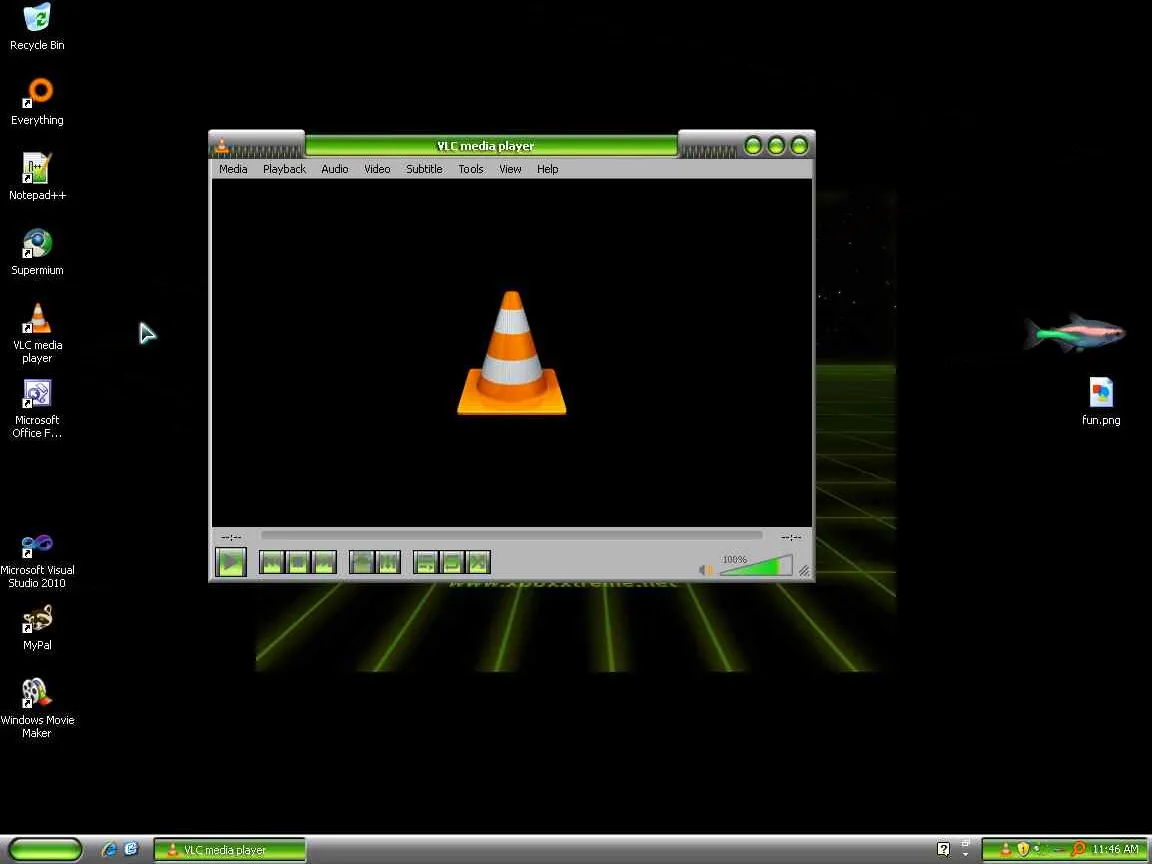Open the Help menu
This screenshot has height=864, width=1152.
[x=547, y=169]
